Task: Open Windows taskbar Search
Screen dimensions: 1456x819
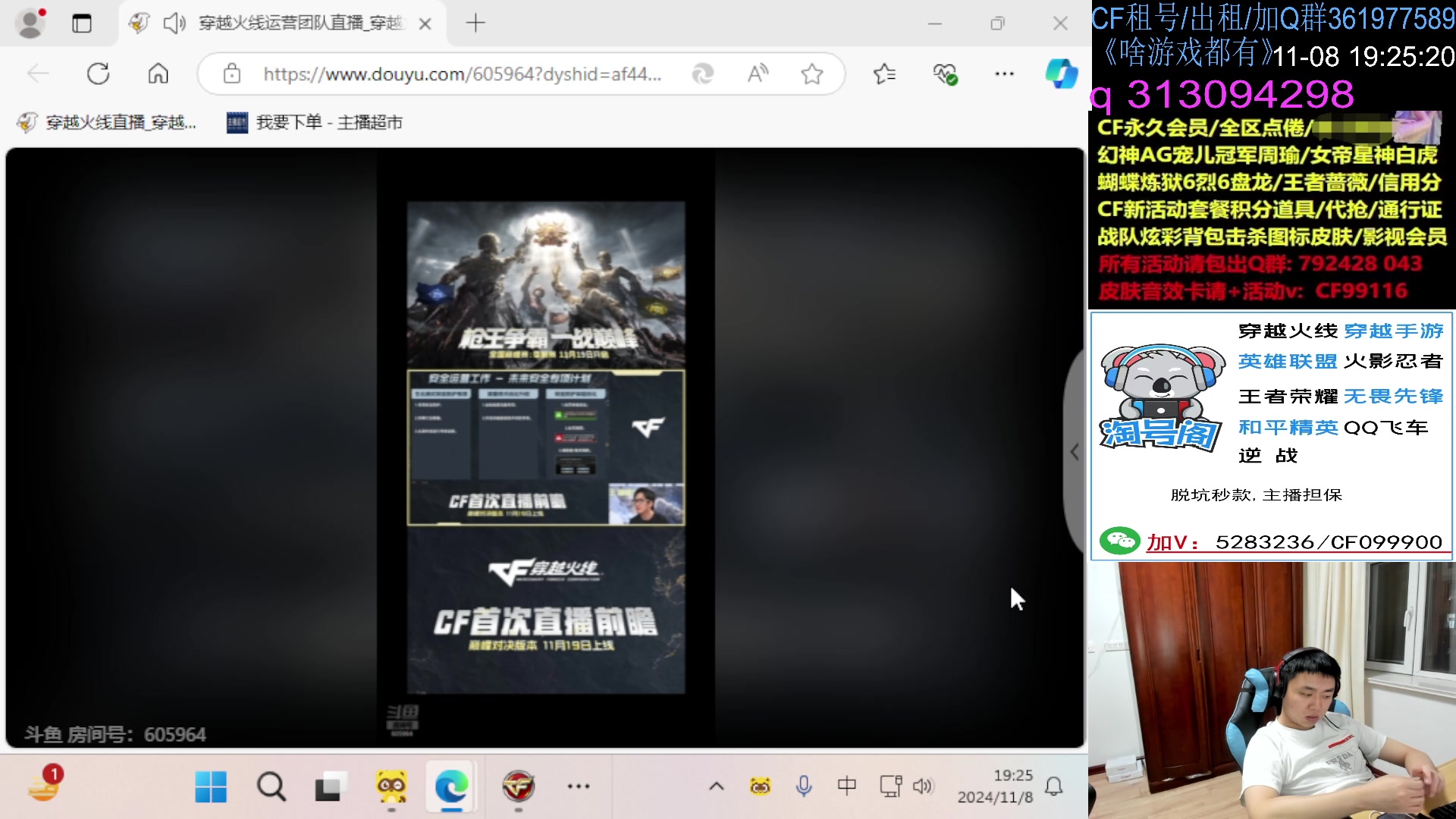Action: tap(271, 786)
